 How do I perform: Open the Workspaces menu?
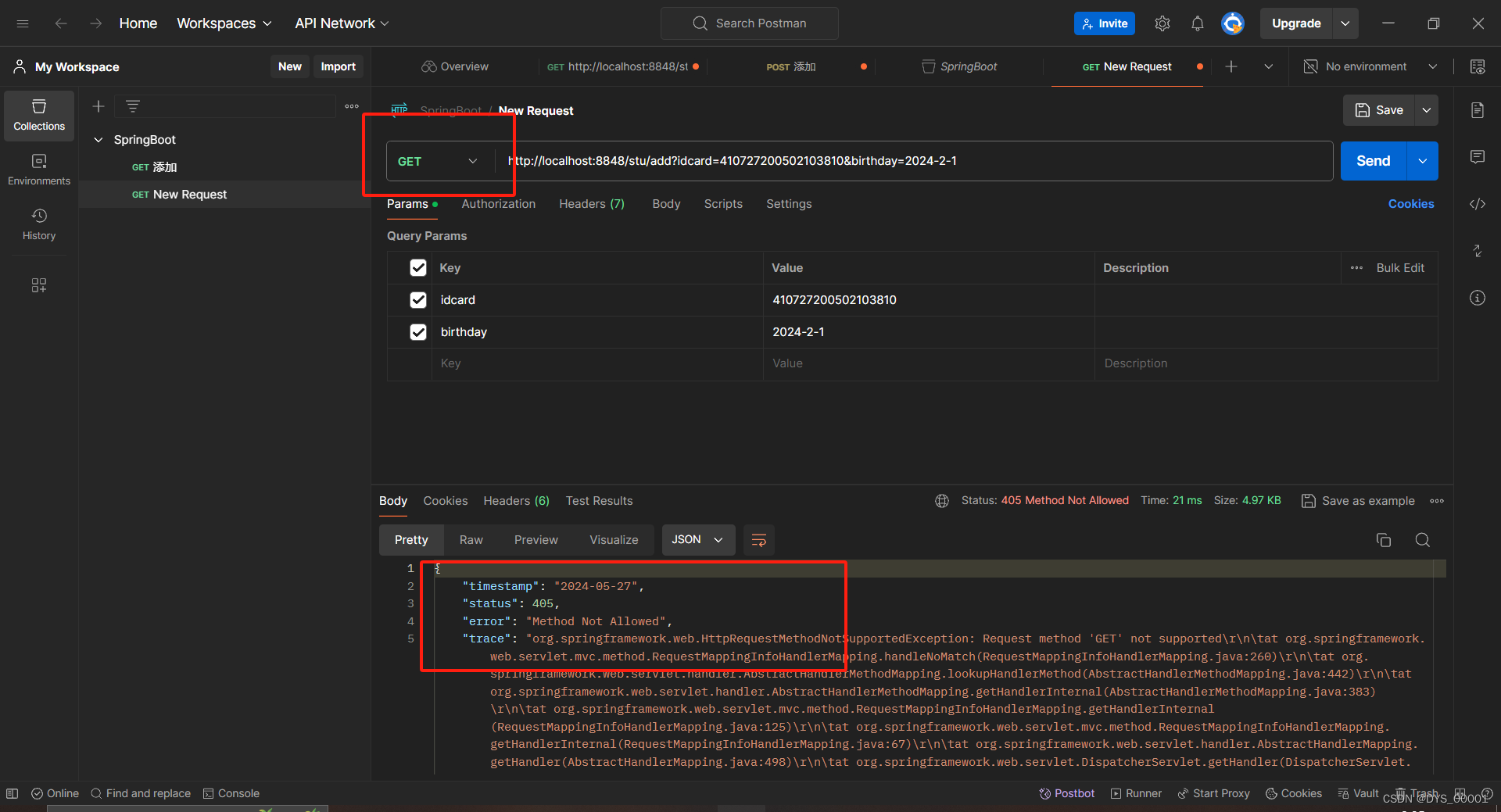coord(224,23)
